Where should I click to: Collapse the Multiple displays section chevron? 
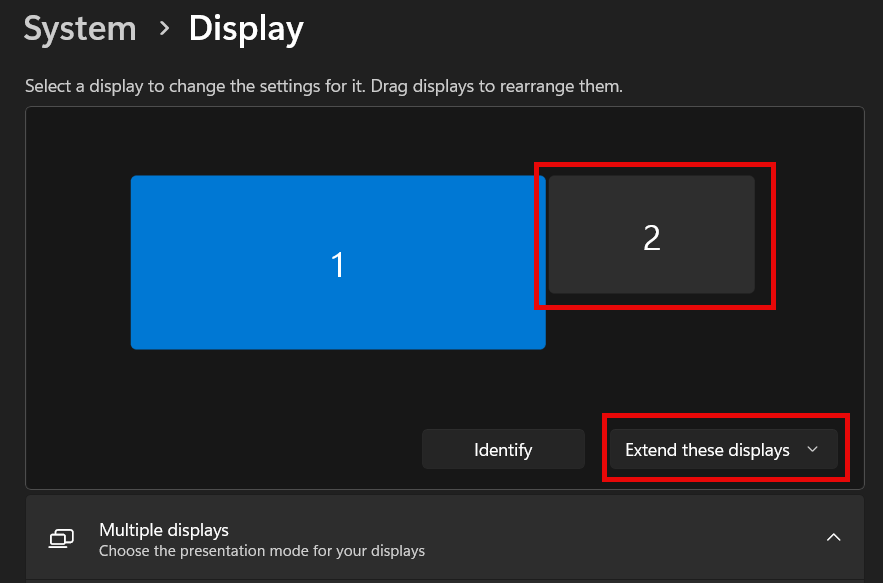tap(833, 537)
